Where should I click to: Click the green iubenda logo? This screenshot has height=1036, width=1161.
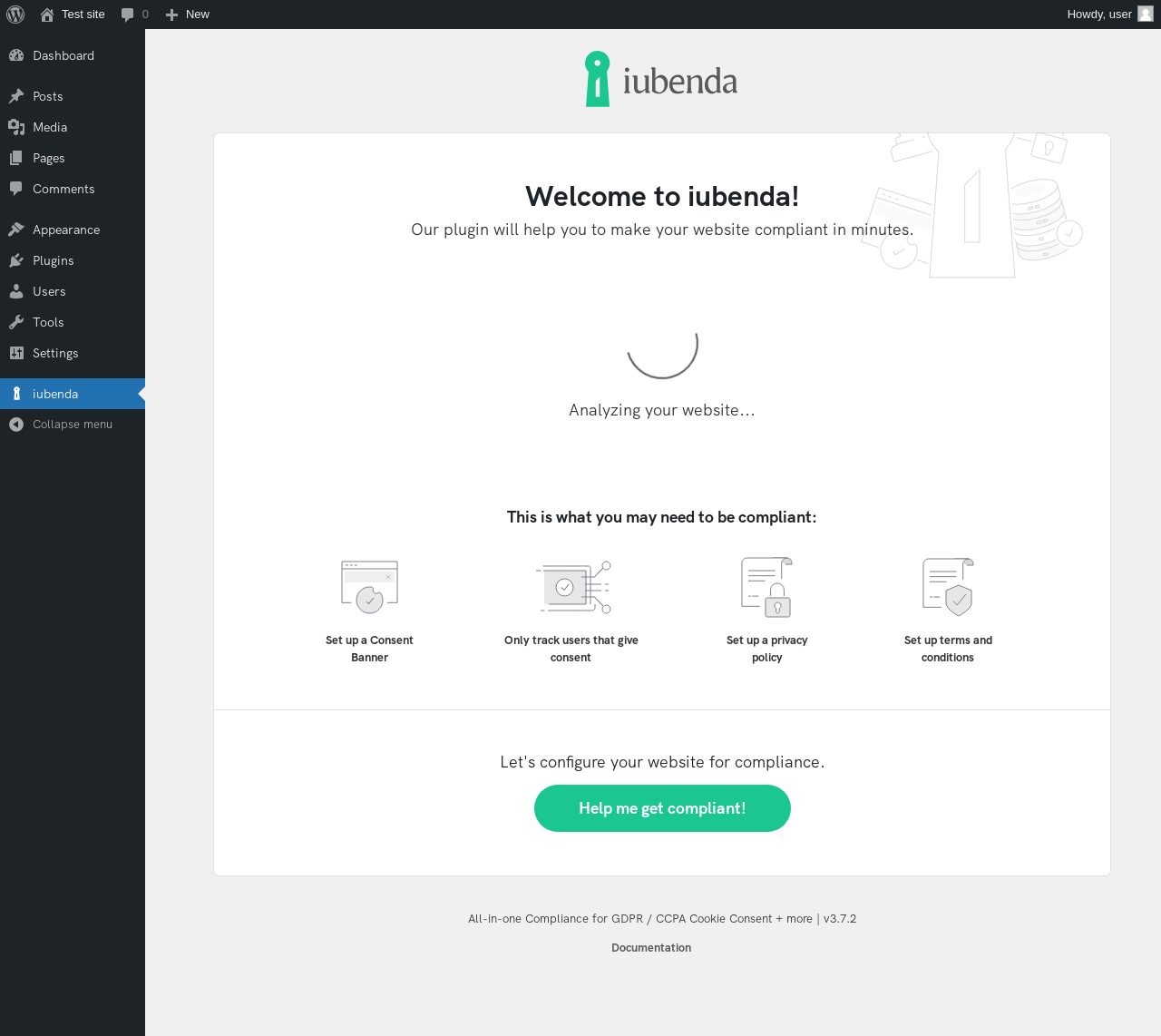tap(661, 79)
